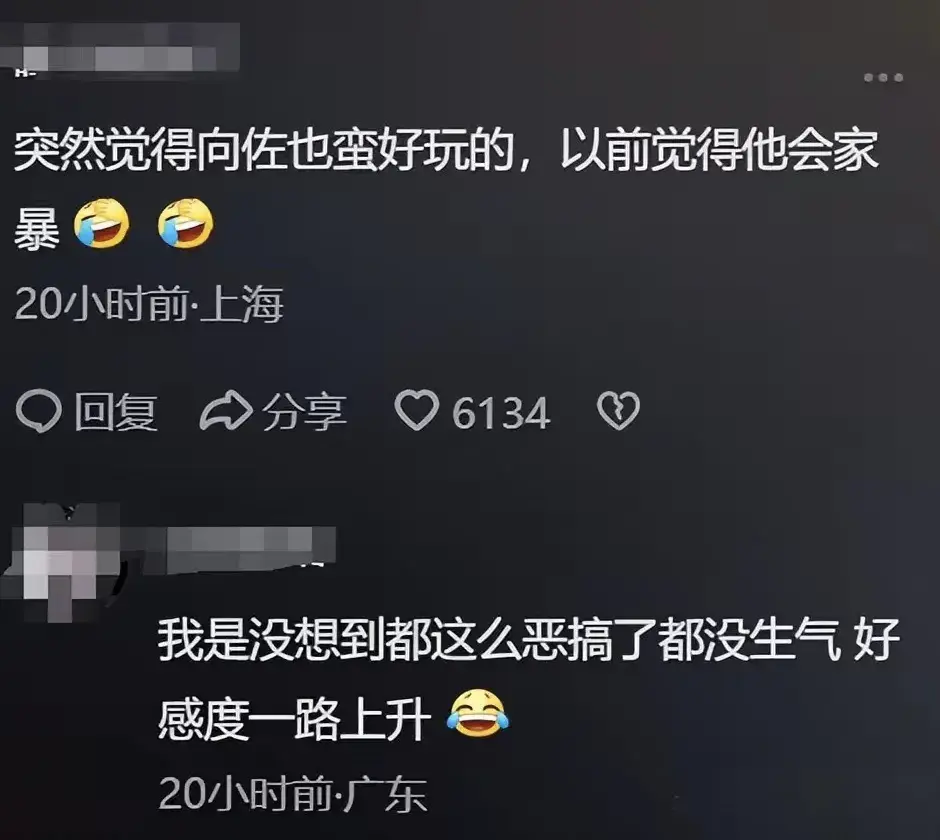
Task: Click the 20小时前·上海 timestamp
Action: pyautogui.click(x=149, y=304)
